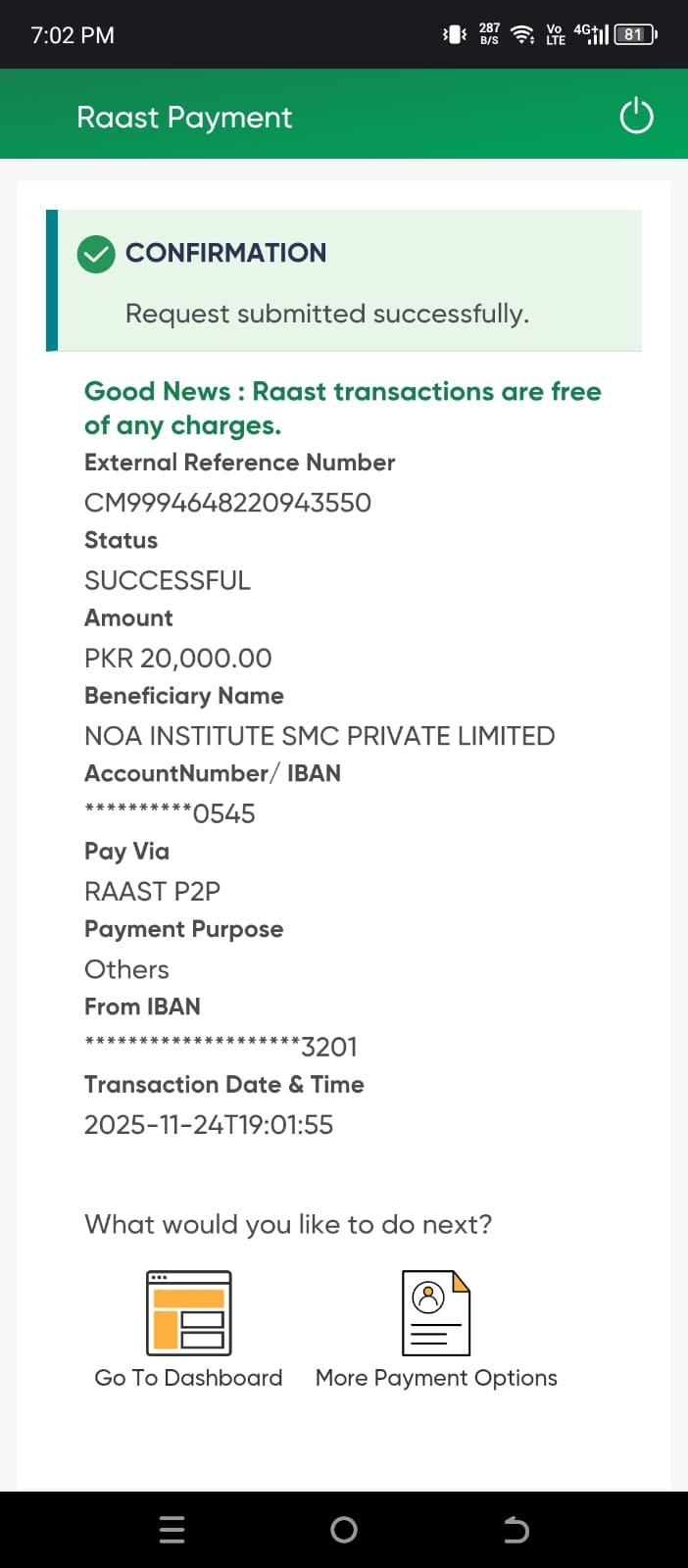Tap the CONFIRMATION banner heading
The image size is (688, 1568).
(x=225, y=253)
